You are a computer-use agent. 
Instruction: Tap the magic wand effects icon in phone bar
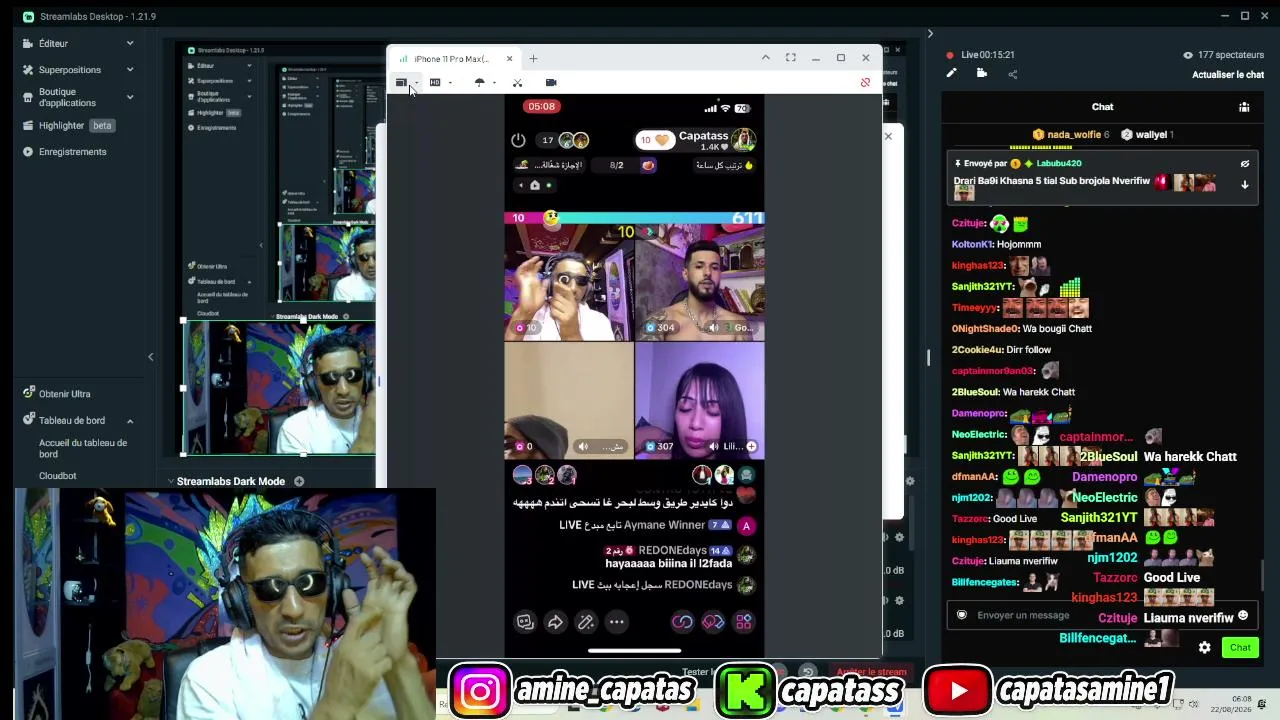click(586, 622)
